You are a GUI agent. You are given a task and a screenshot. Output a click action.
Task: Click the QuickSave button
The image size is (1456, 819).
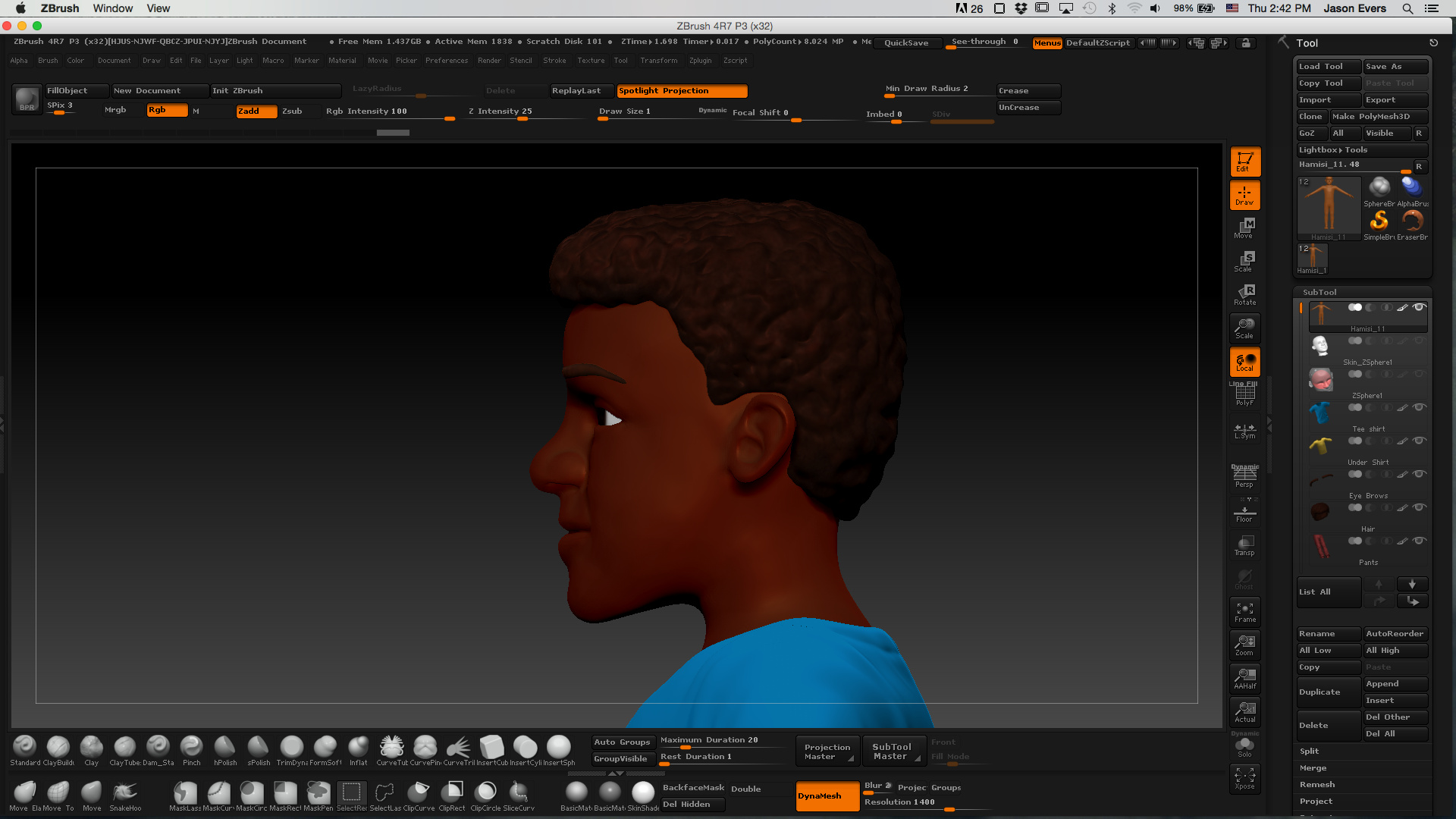[x=906, y=43]
